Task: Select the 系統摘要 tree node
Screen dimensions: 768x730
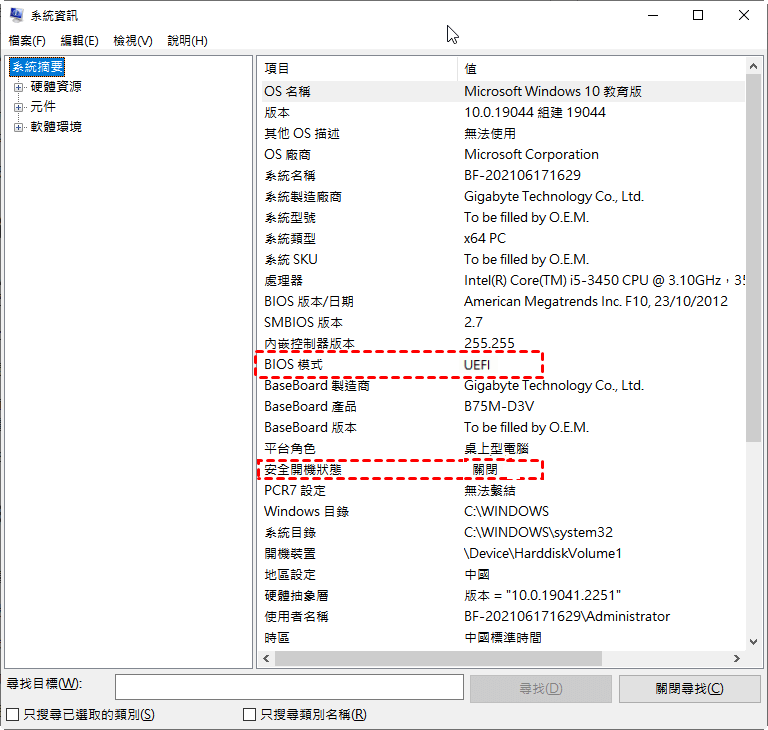Action: click(x=37, y=67)
